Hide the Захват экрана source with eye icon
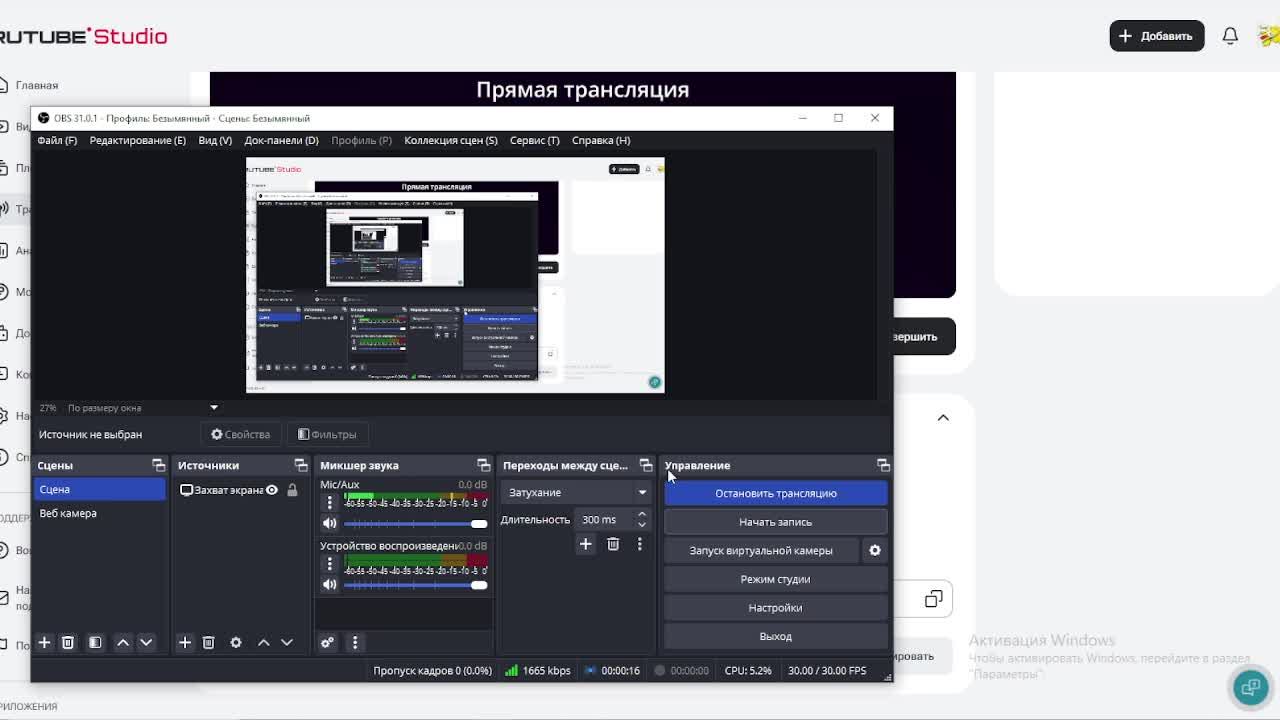This screenshot has height=720, width=1280. pyautogui.click(x=272, y=490)
